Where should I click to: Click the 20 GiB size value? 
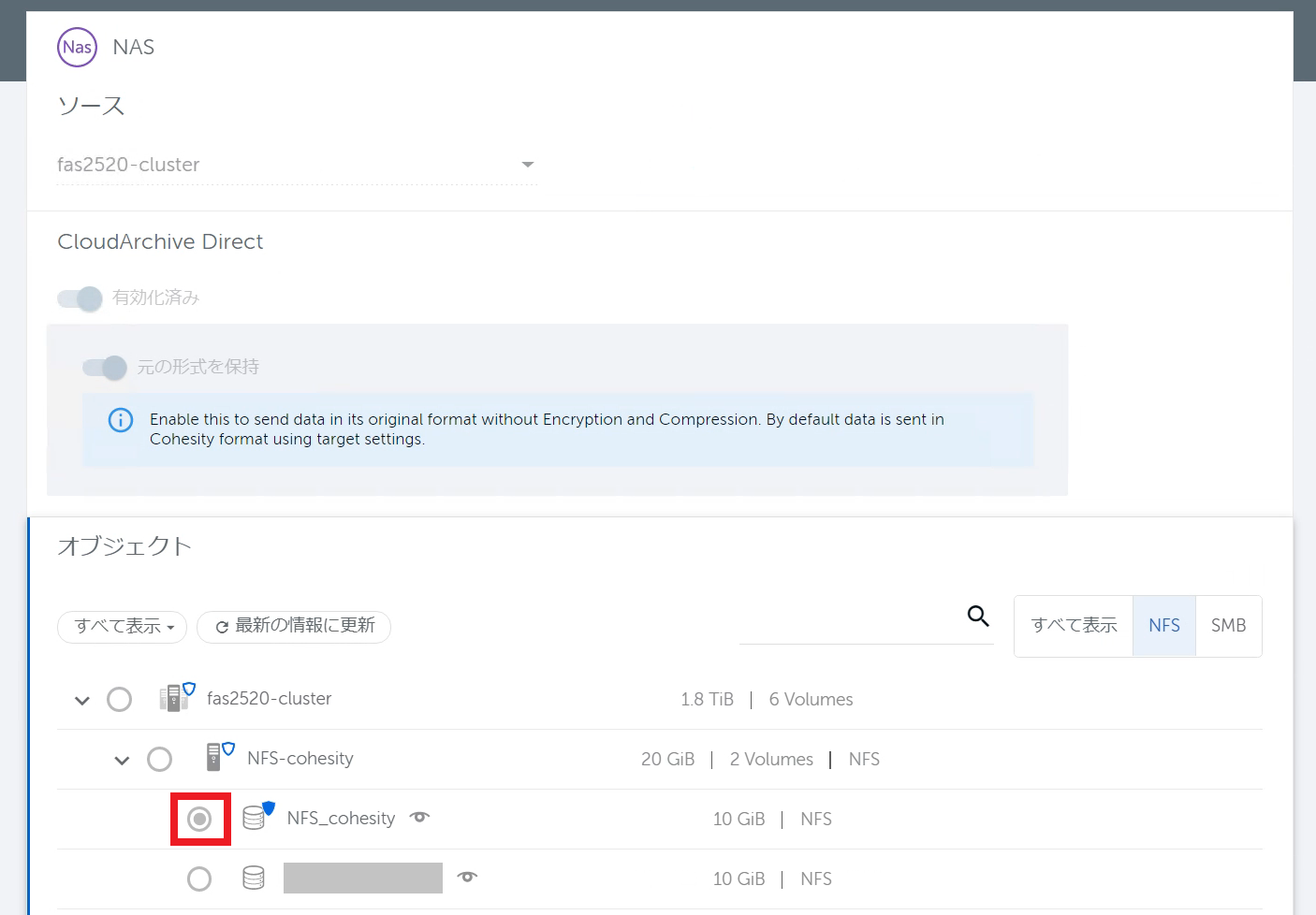click(x=667, y=760)
